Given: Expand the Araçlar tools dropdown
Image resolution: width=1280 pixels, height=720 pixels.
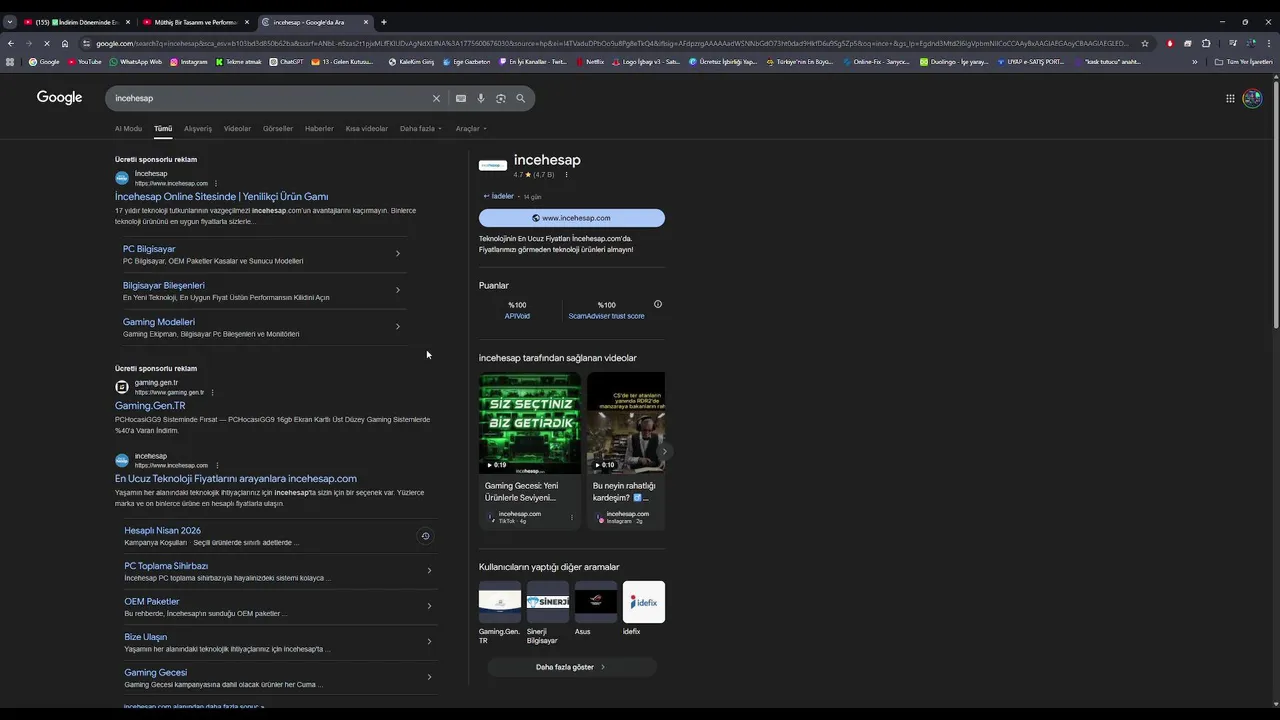Looking at the screenshot, I should (x=471, y=128).
